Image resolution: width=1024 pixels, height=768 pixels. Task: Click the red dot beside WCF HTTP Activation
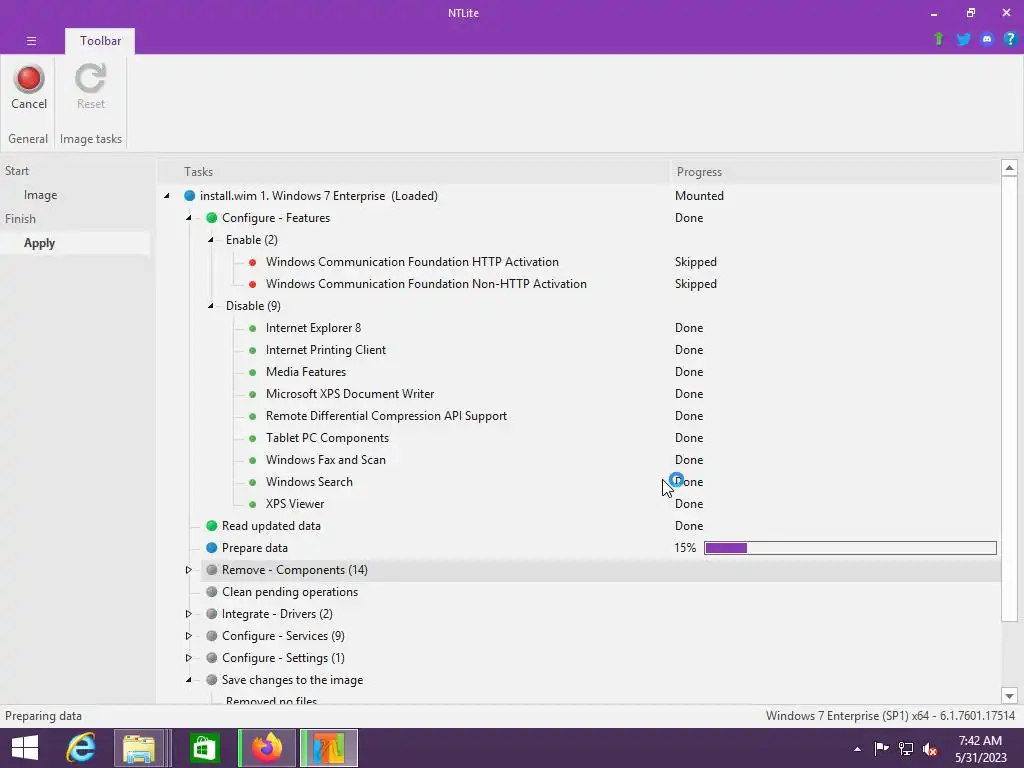point(252,263)
